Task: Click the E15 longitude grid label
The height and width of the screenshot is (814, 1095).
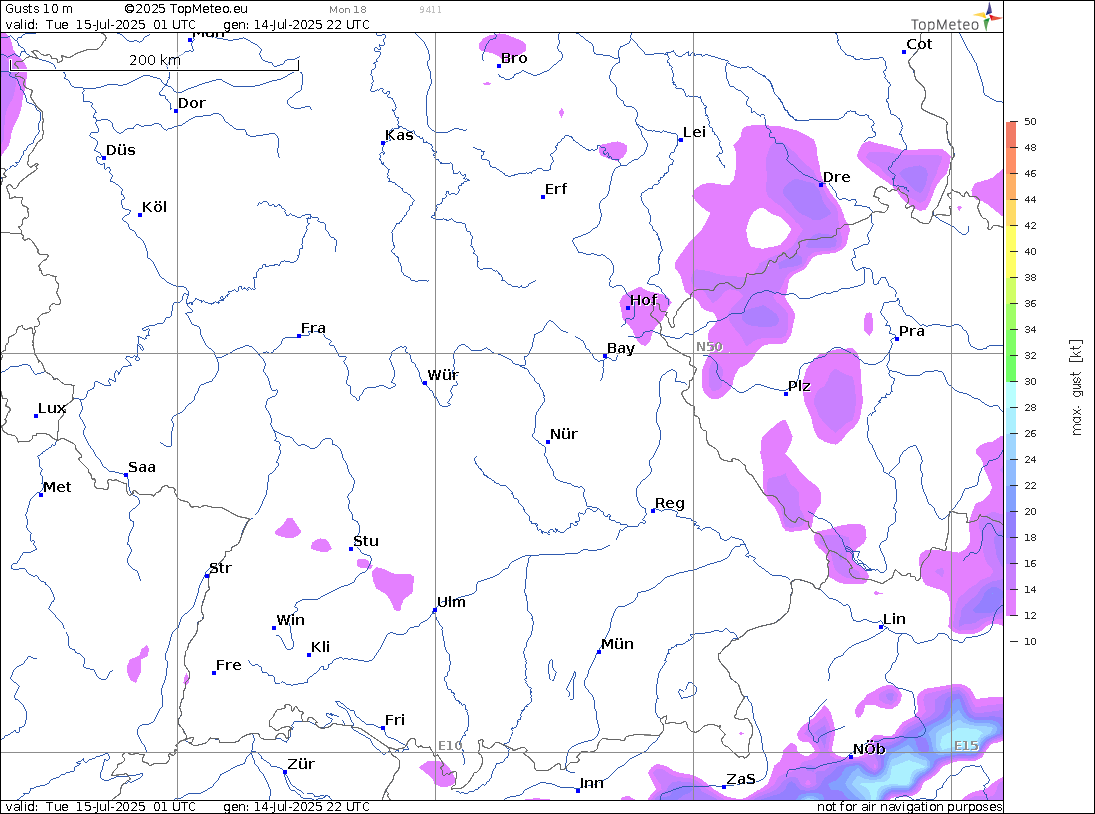Action: 967,746
